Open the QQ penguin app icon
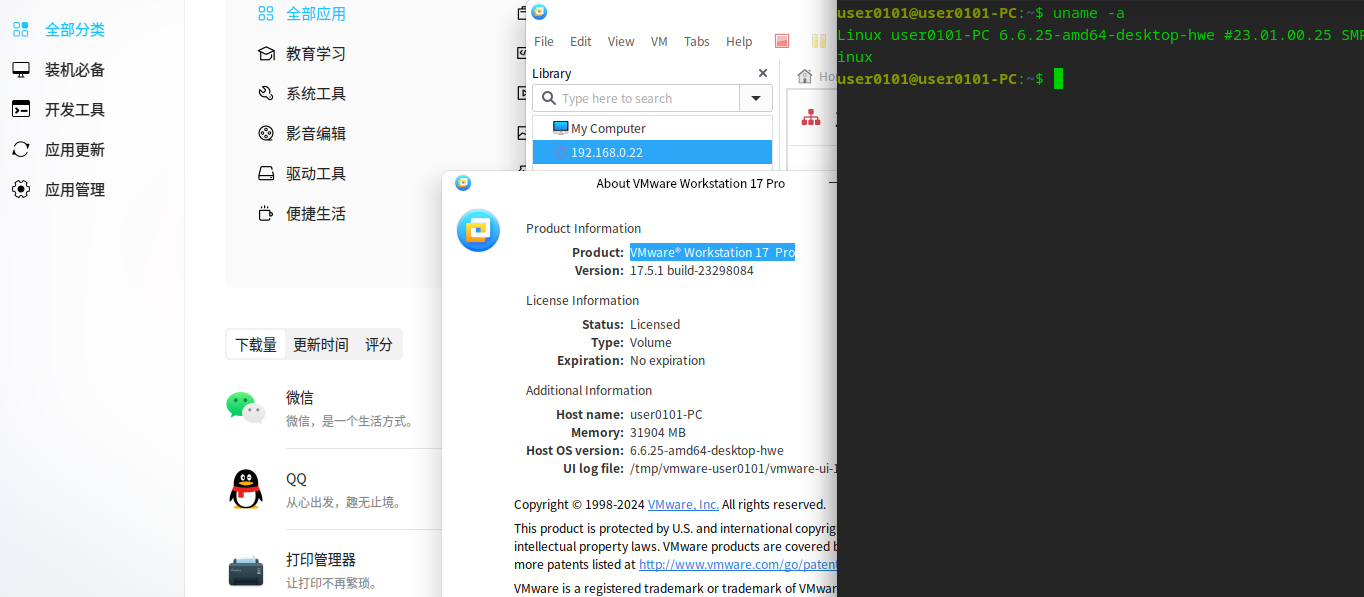 click(246, 489)
